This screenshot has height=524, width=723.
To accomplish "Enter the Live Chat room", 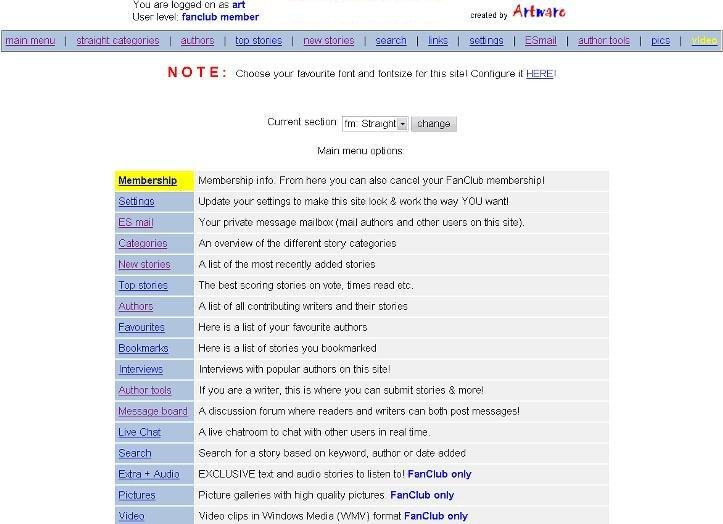I will [x=139, y=433].
